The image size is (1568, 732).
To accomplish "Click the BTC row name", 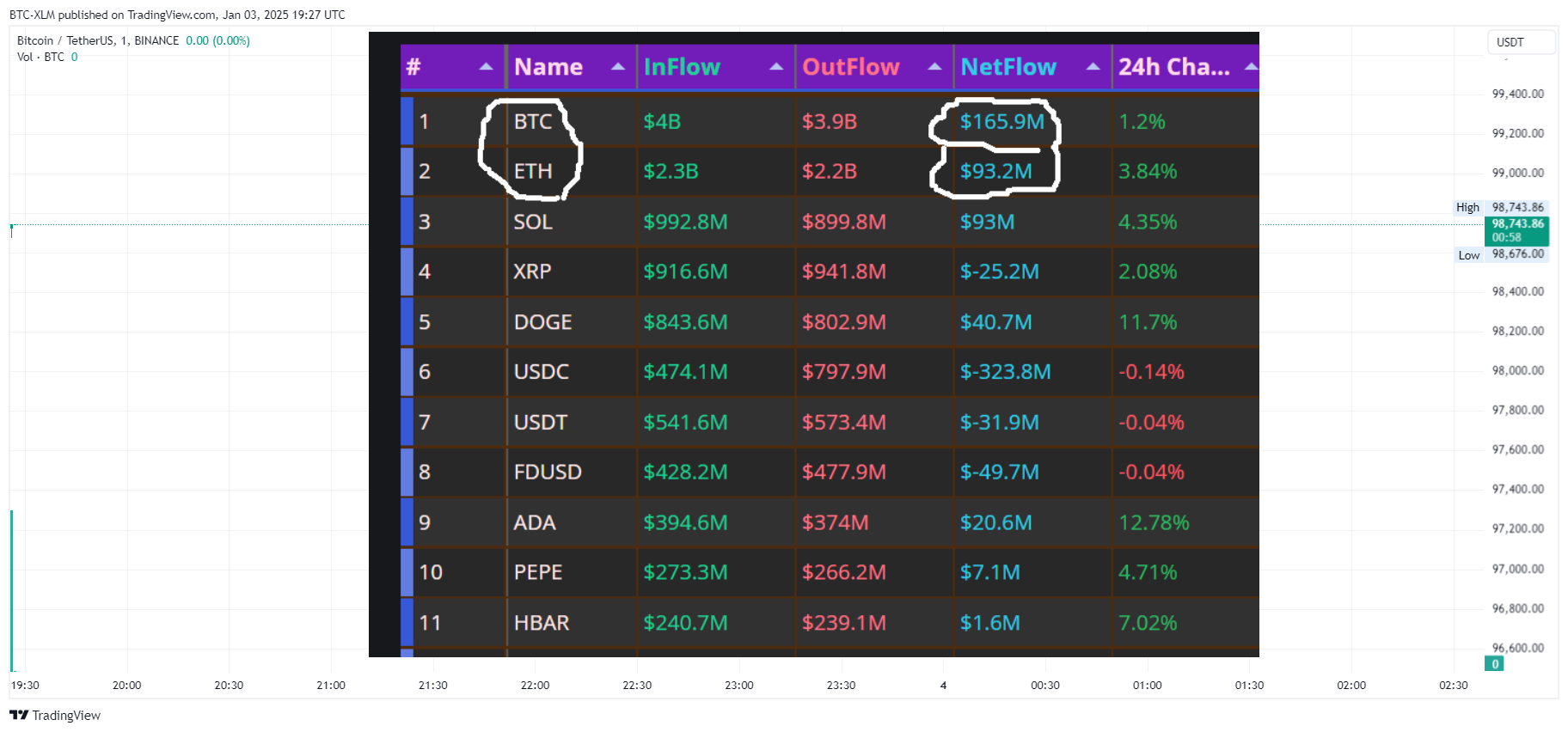I will click(533, 122).
